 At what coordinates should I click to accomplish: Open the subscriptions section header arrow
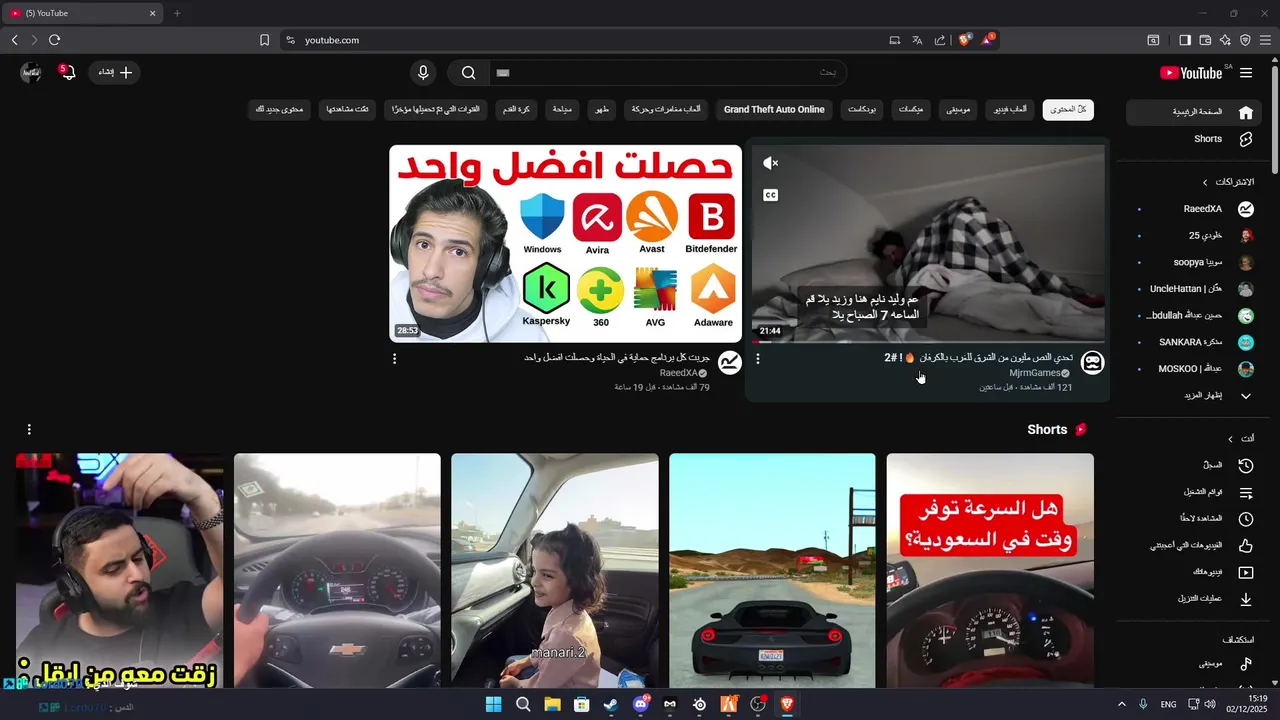[x=1205, y=182]
